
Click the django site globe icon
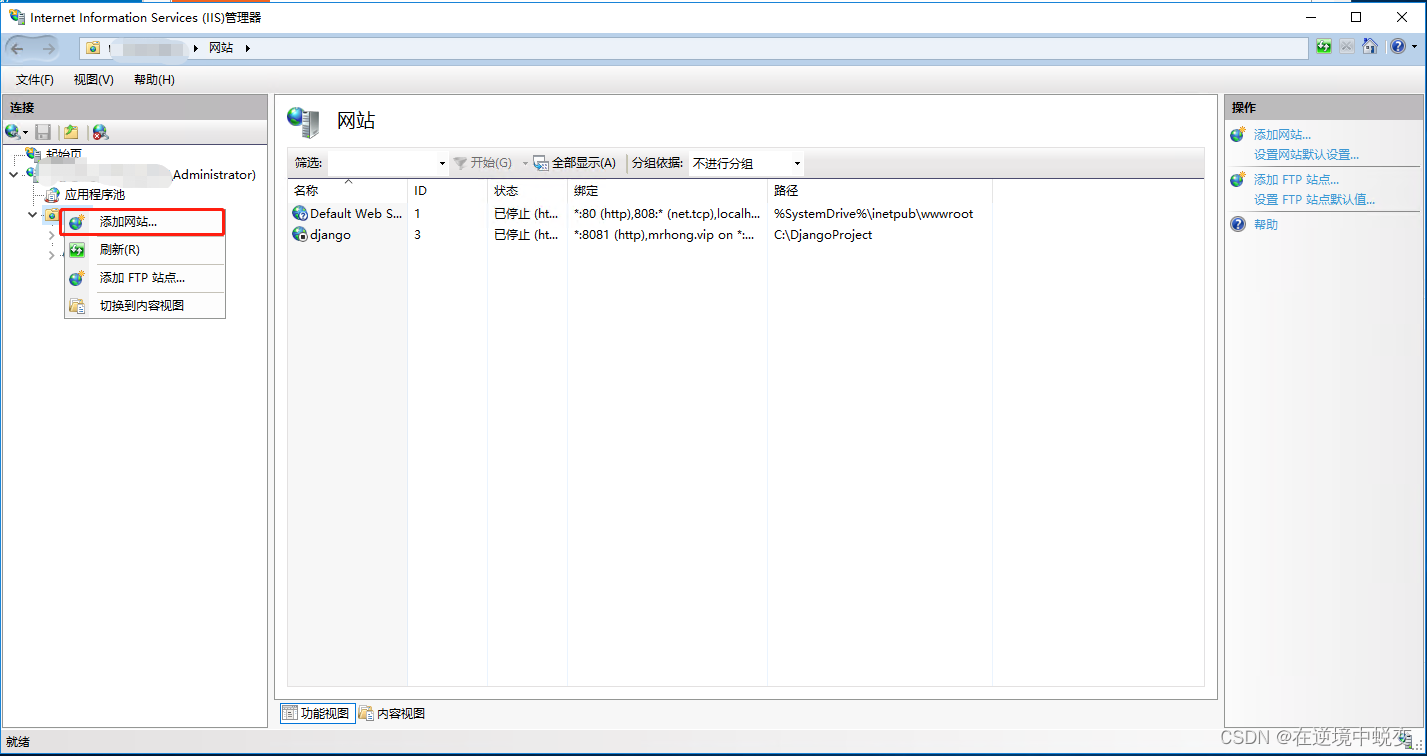click(x=299, y=234)
